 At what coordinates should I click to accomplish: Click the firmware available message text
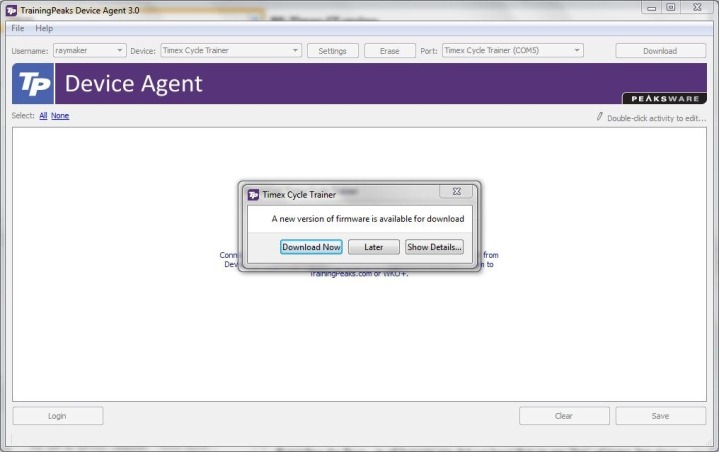[368, 219]
